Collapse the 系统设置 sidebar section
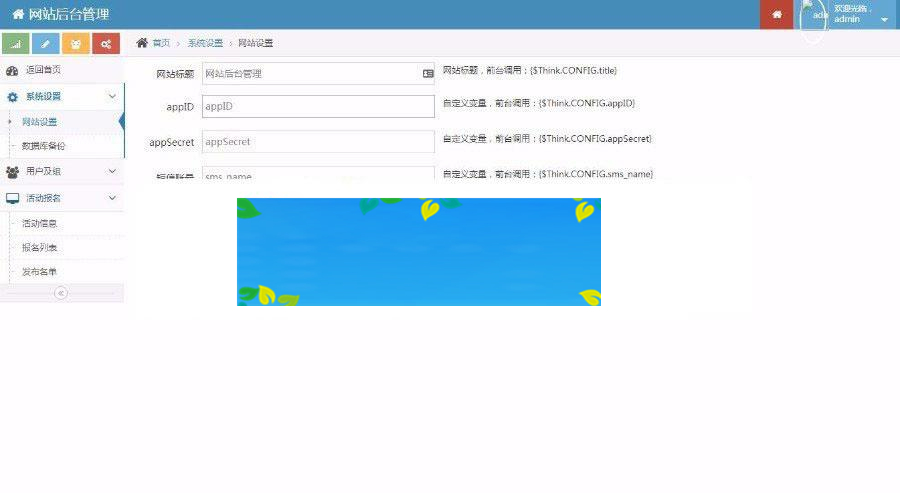Image resolution: width=900 pixels, height=493 pixels. 111,96
